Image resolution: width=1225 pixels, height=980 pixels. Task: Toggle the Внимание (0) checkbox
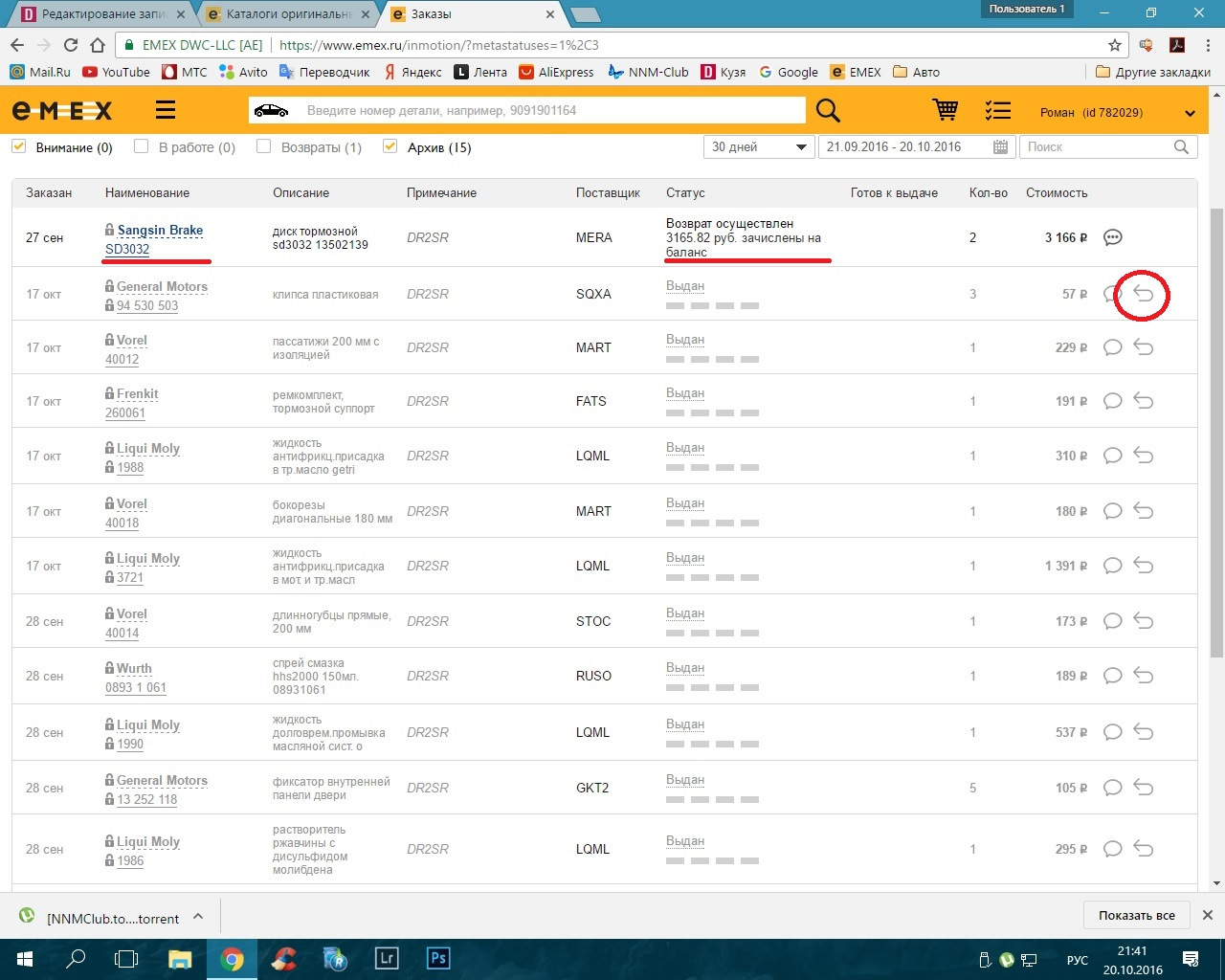[18, 146]
